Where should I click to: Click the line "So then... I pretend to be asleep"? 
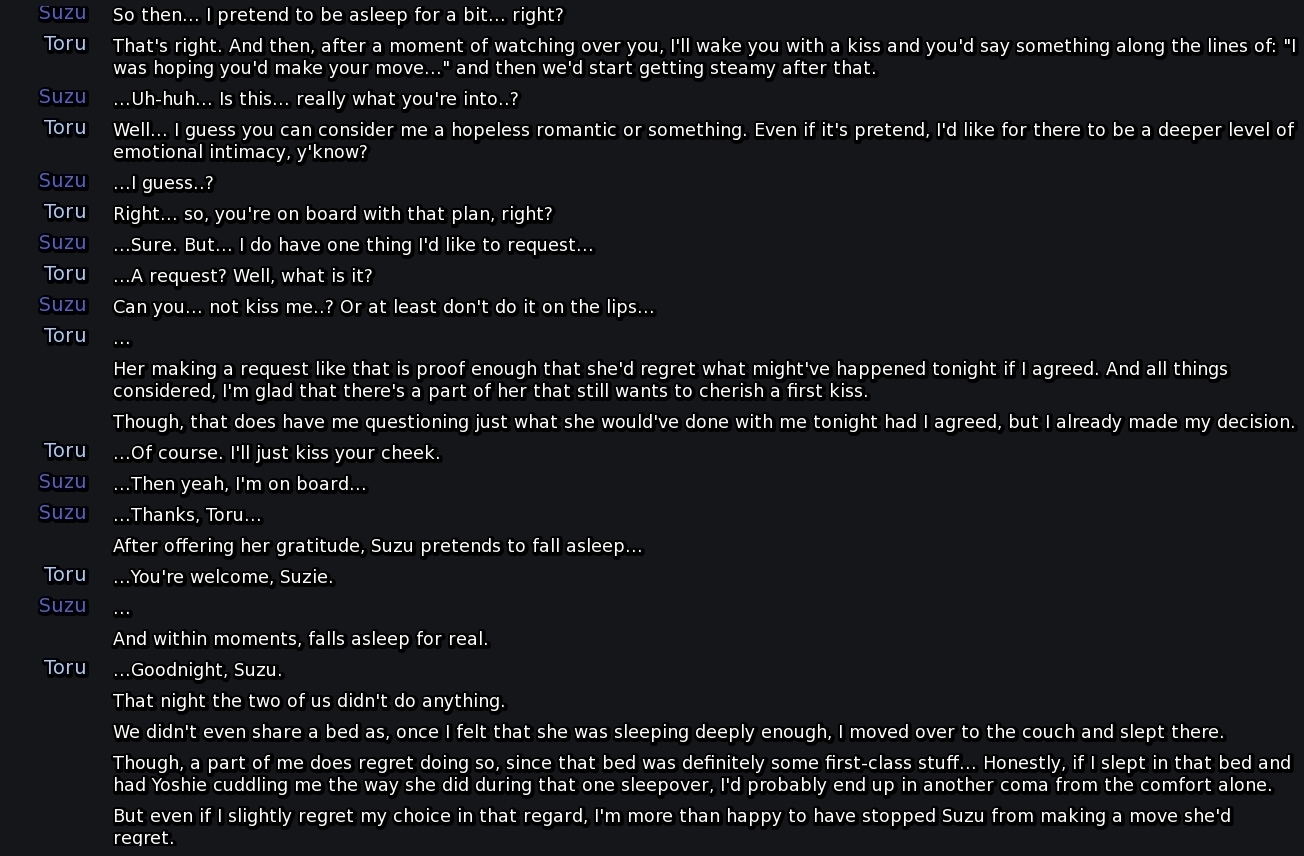338,16
